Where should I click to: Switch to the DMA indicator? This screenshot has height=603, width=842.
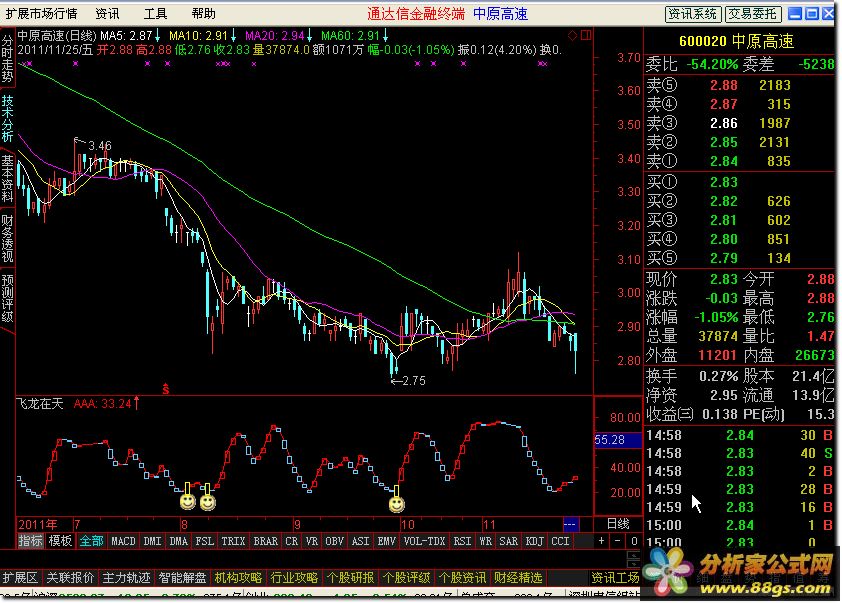pyautogui.click(x=179, y=541)
